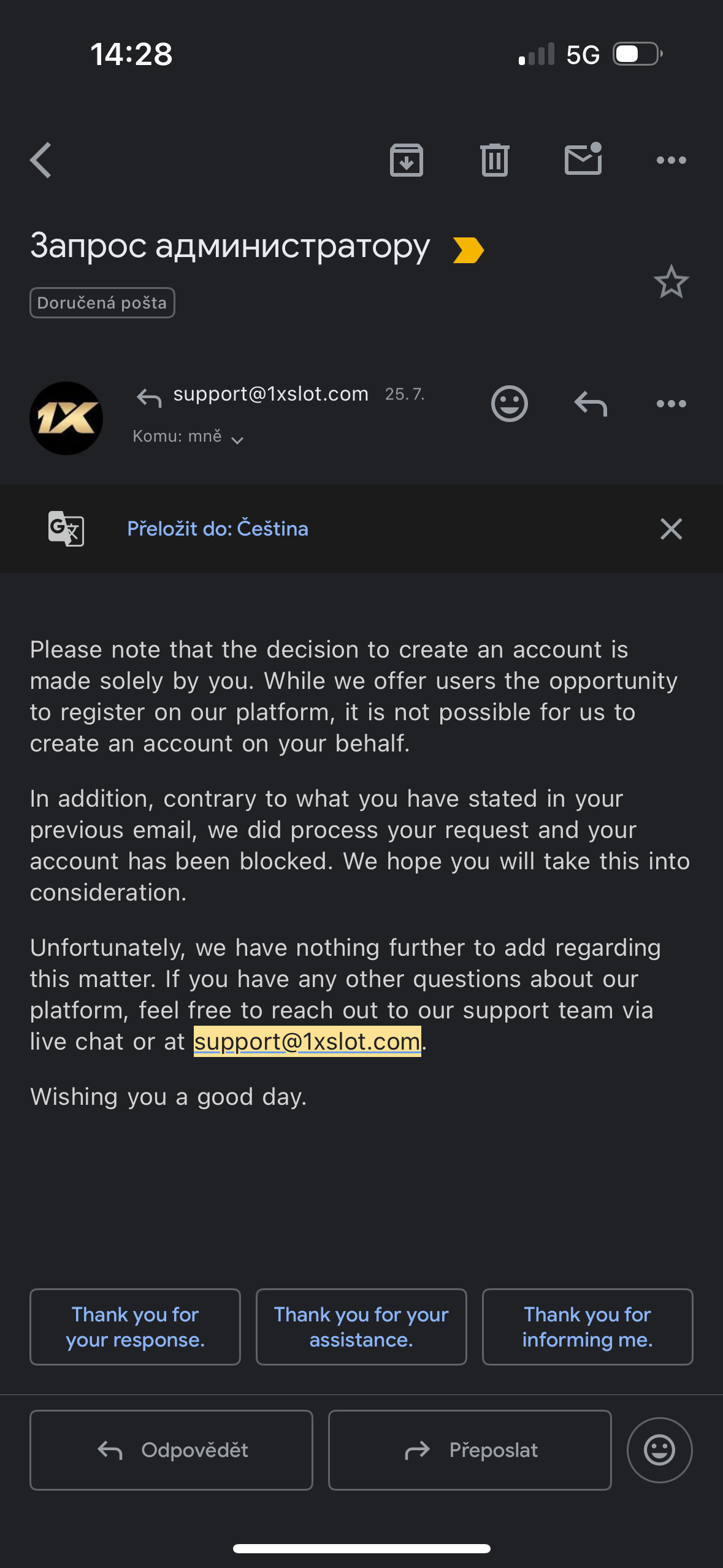723x1568 pixels.
Task: Choose 'Thank you for your assistance.' reply
Action: pos(361,1327)
